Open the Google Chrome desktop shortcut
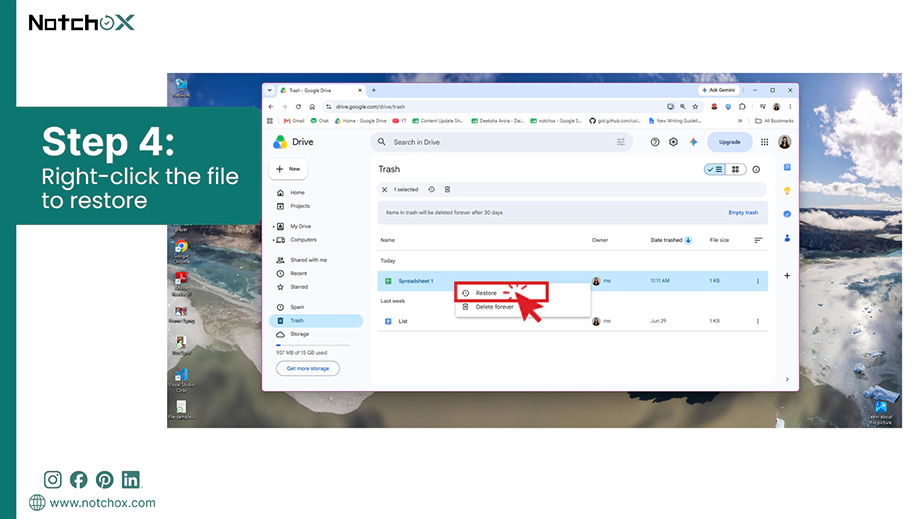The image size is (922, 519). [x=181, y=251]
